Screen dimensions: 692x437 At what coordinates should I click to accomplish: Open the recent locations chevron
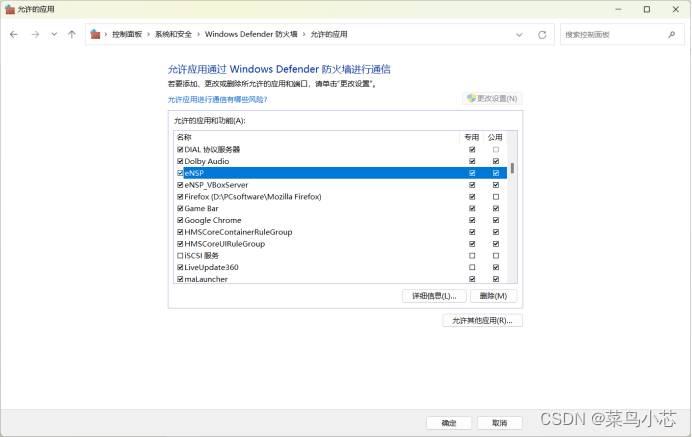point(54,34)
